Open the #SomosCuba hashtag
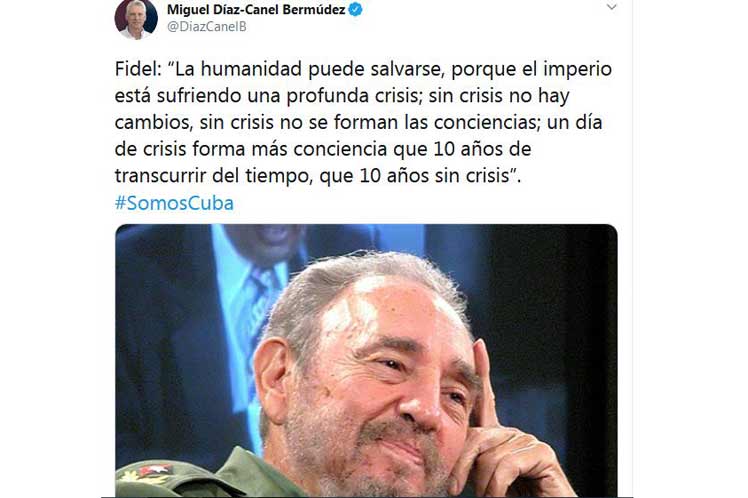748x498 pixels. pos(174,203)
